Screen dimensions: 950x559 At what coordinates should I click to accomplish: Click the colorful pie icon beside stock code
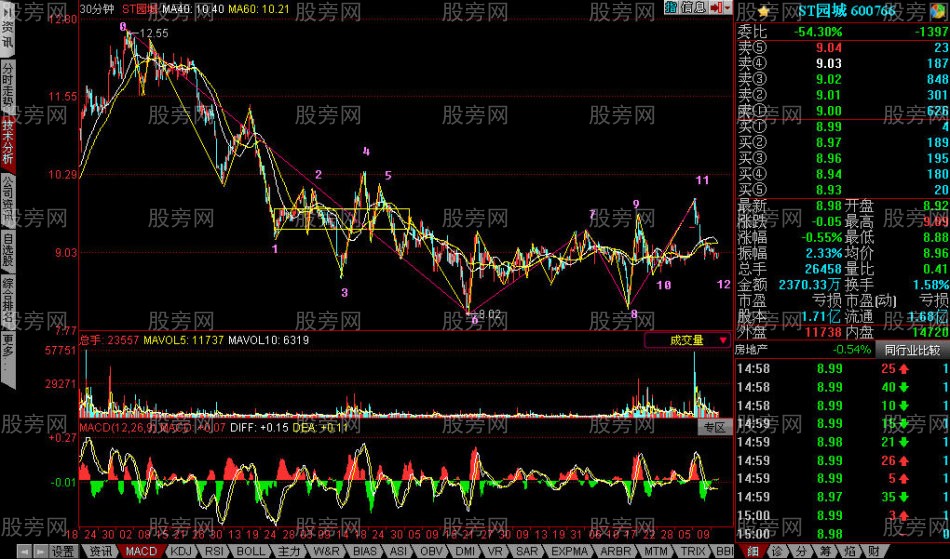(937, 11)
